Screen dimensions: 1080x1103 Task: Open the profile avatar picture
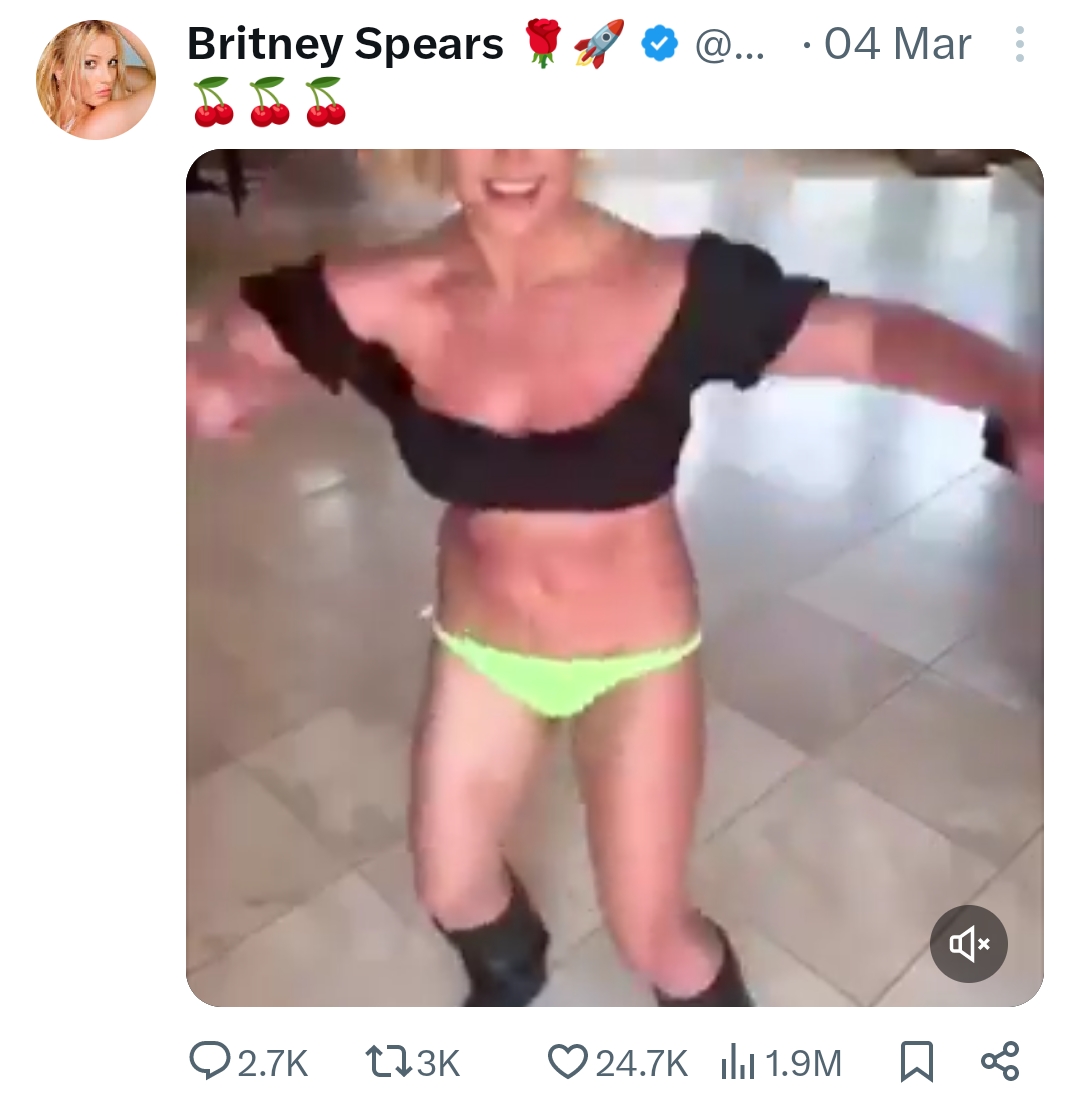(96, 79)
